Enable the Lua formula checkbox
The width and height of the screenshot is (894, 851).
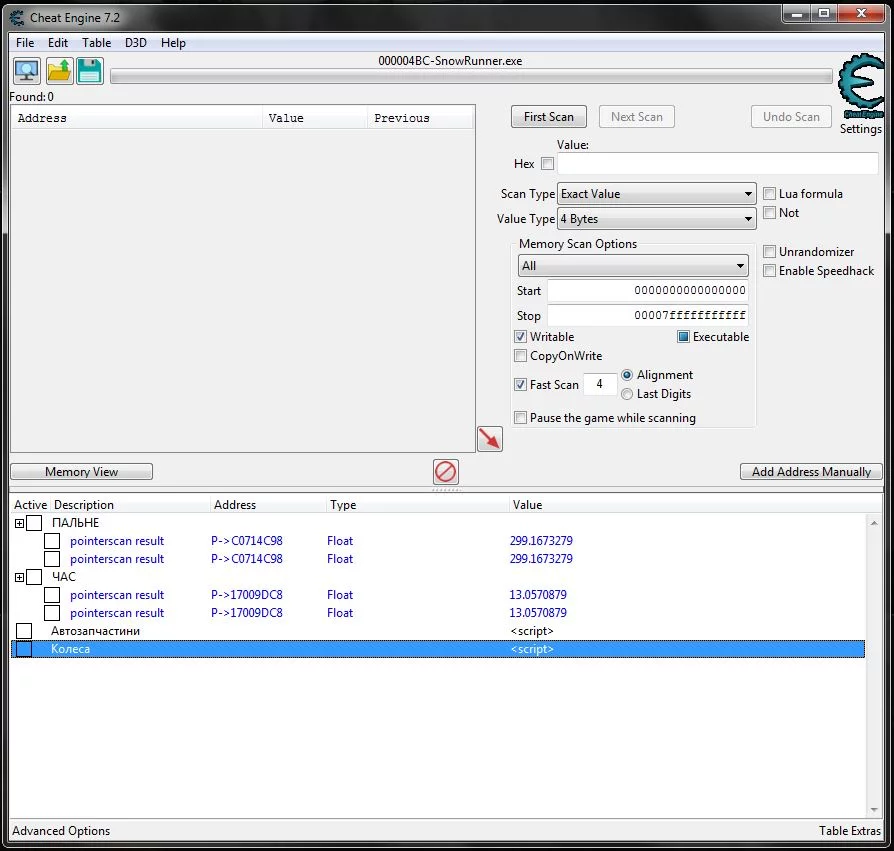[x=769, y=194]
